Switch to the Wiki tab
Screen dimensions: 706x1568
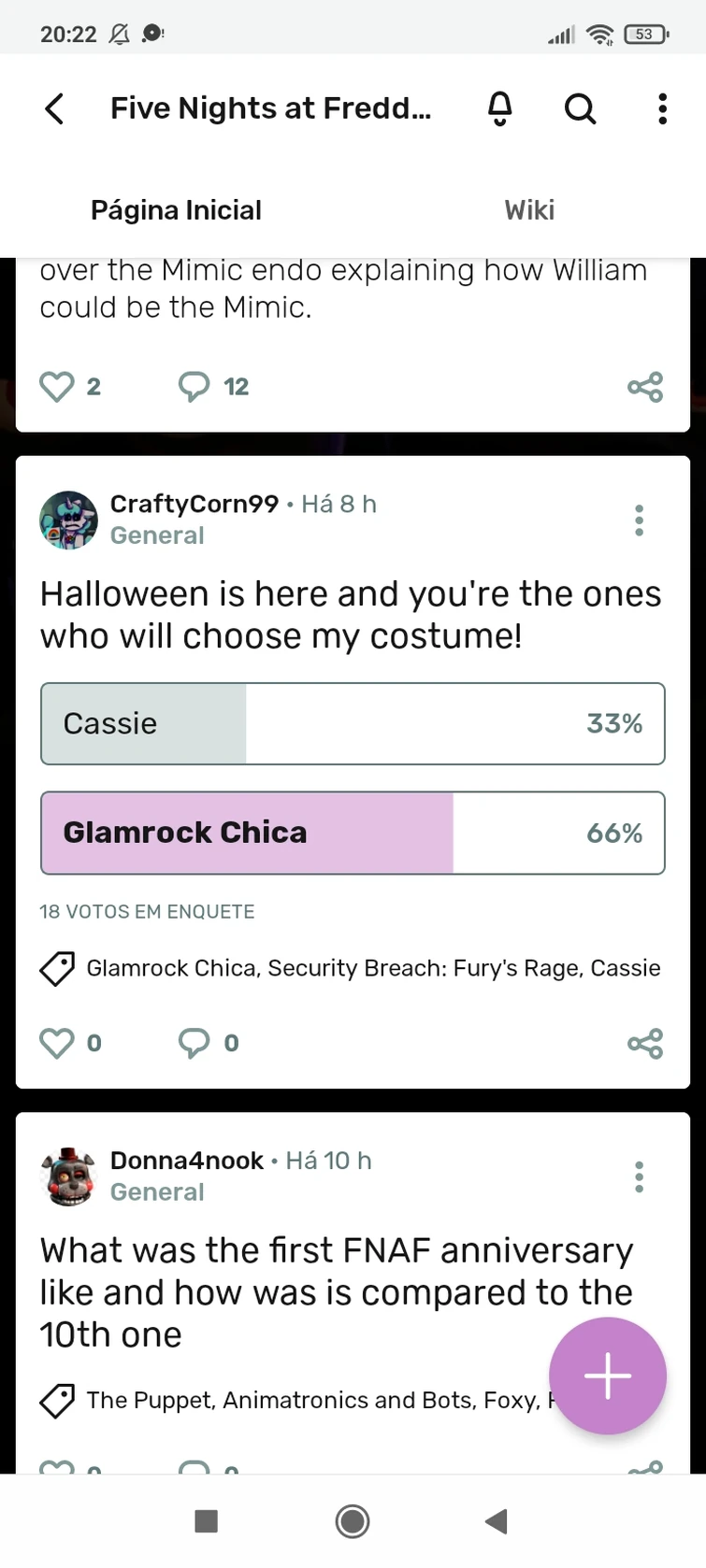[528, 209]
